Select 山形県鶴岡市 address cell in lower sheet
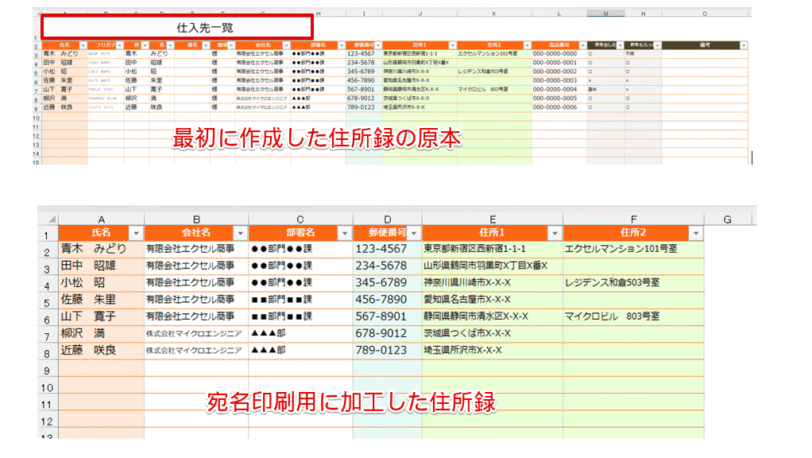 (x=492, y=266)
